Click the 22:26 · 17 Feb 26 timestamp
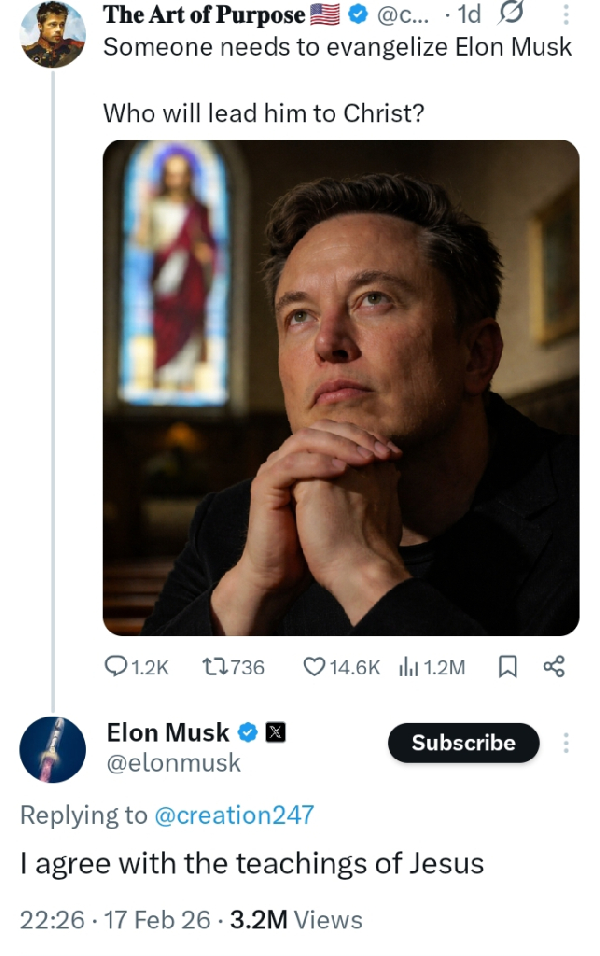Image resolution: width=600 pixels, height=956 pixels. (113, 920)
